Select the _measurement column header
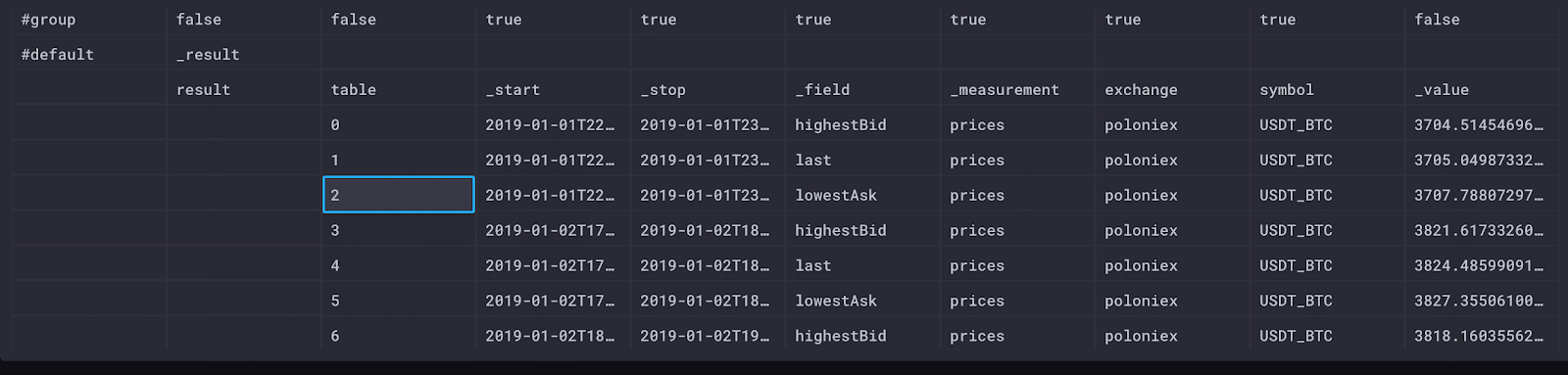The height and width of the screenshot is (375, 1568). tap(1018, 89)
